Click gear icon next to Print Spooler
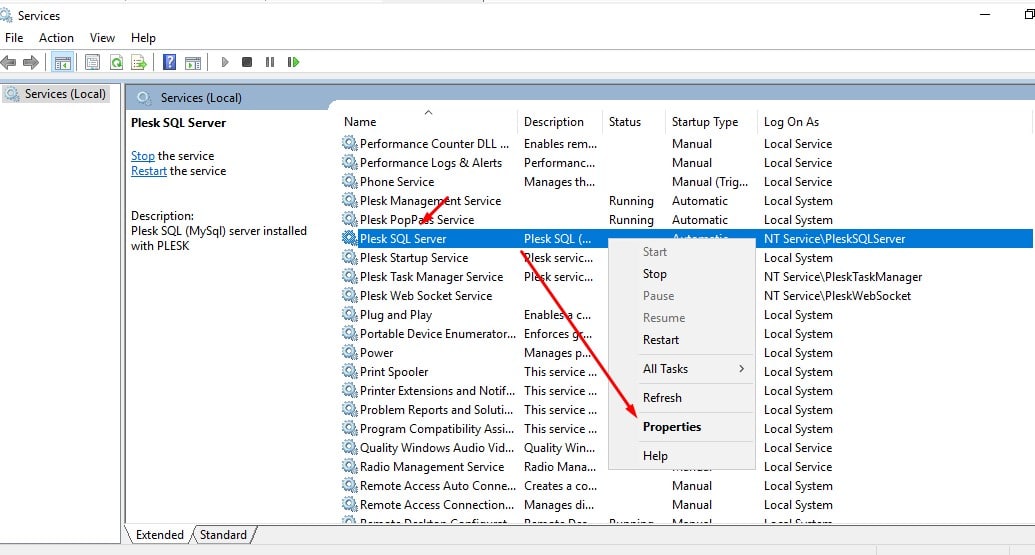 349,372
